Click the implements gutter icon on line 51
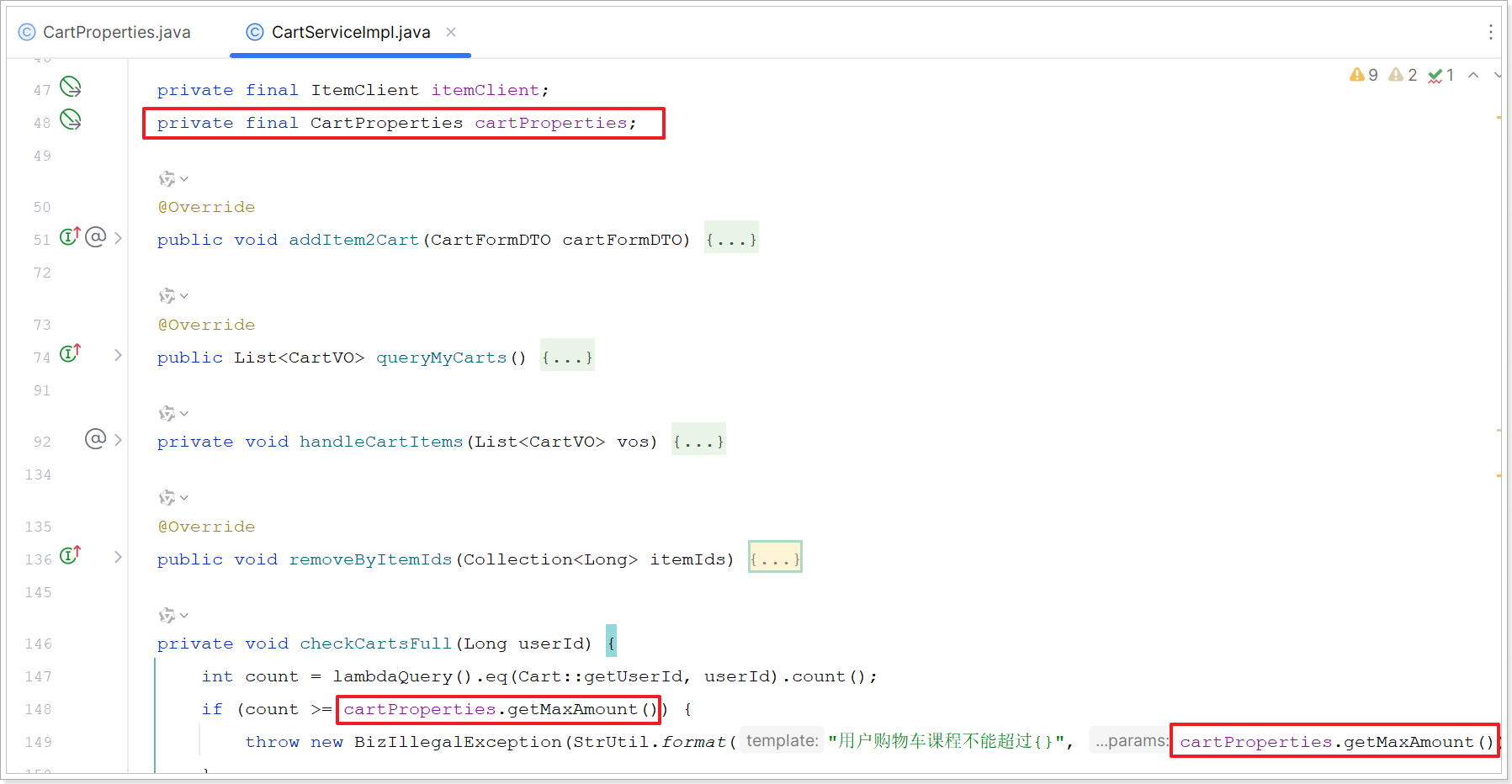 pos(70,236)
